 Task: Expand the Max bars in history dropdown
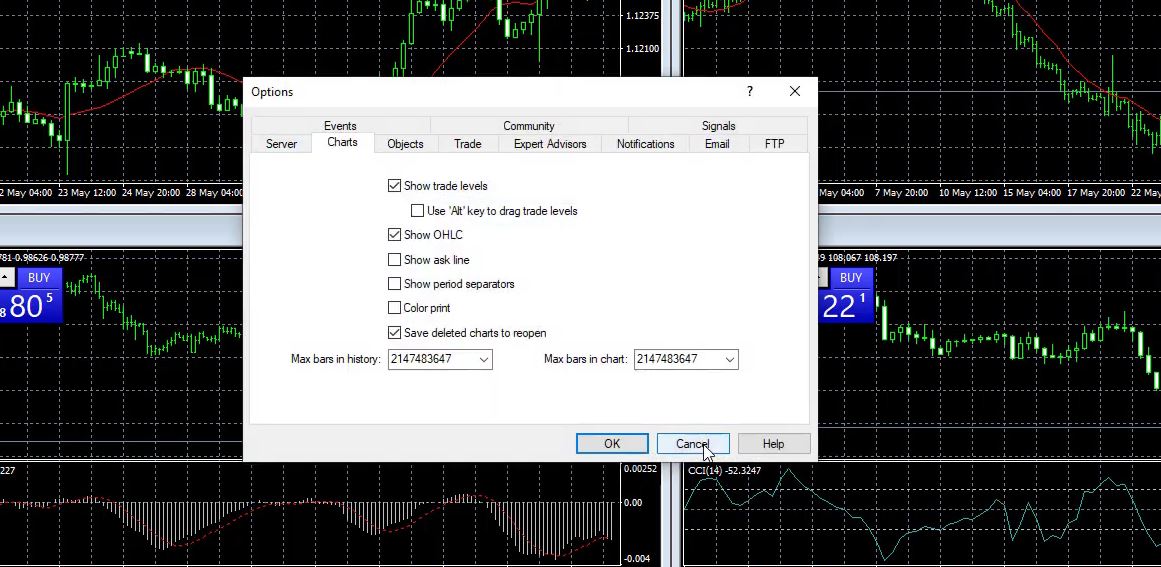[x=484, y=359]
